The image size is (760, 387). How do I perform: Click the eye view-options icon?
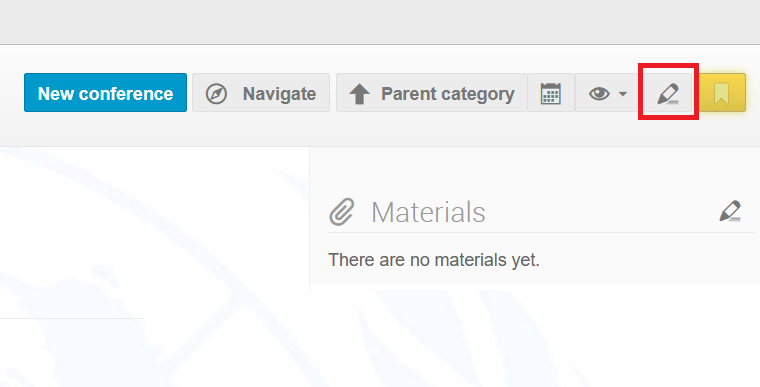[599, 93]
